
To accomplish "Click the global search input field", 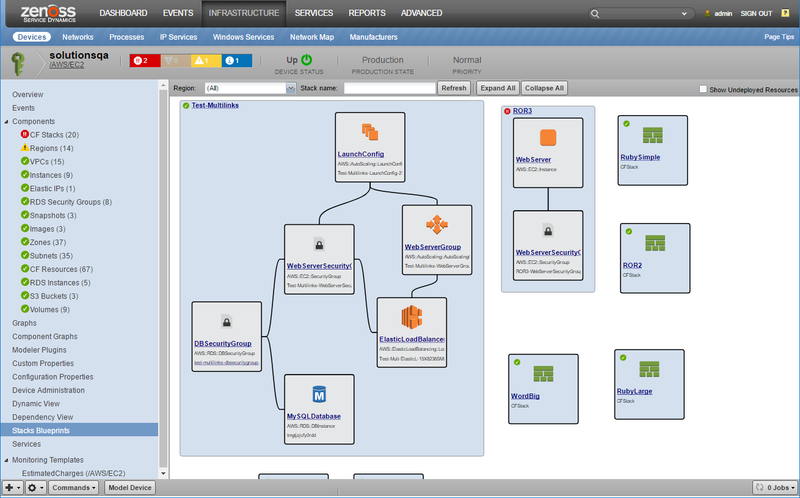I will click(x=641, y=14).
